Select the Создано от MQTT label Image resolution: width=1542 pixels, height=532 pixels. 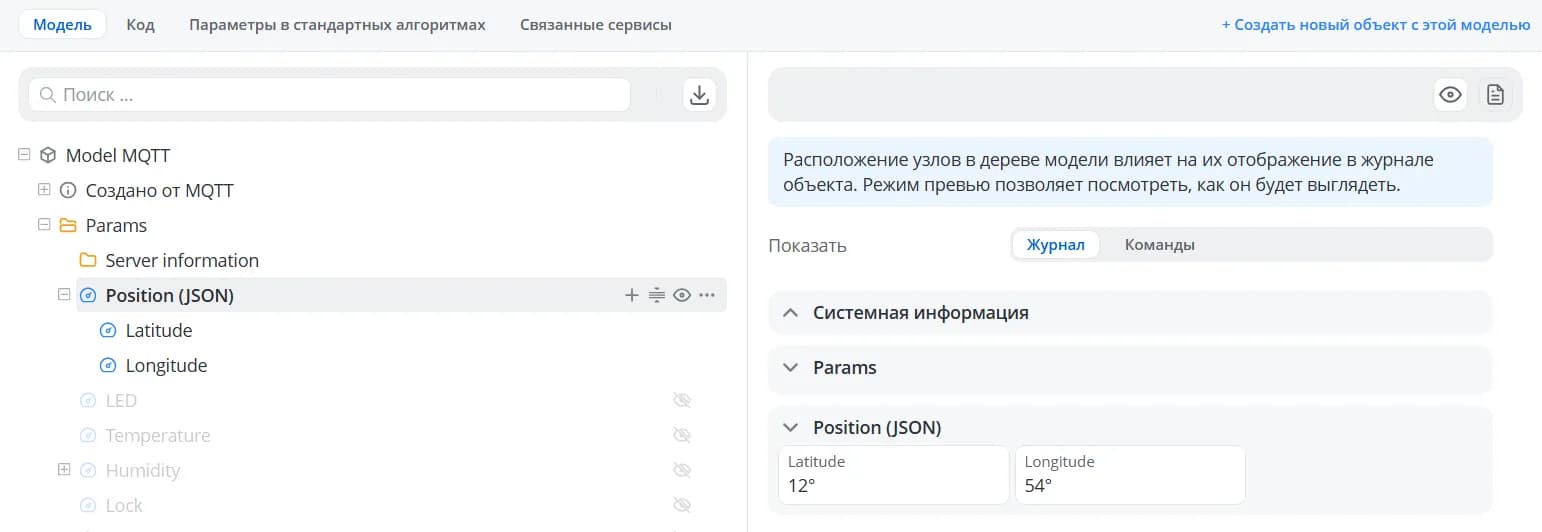pyautogui.click(x=160, y=190)
